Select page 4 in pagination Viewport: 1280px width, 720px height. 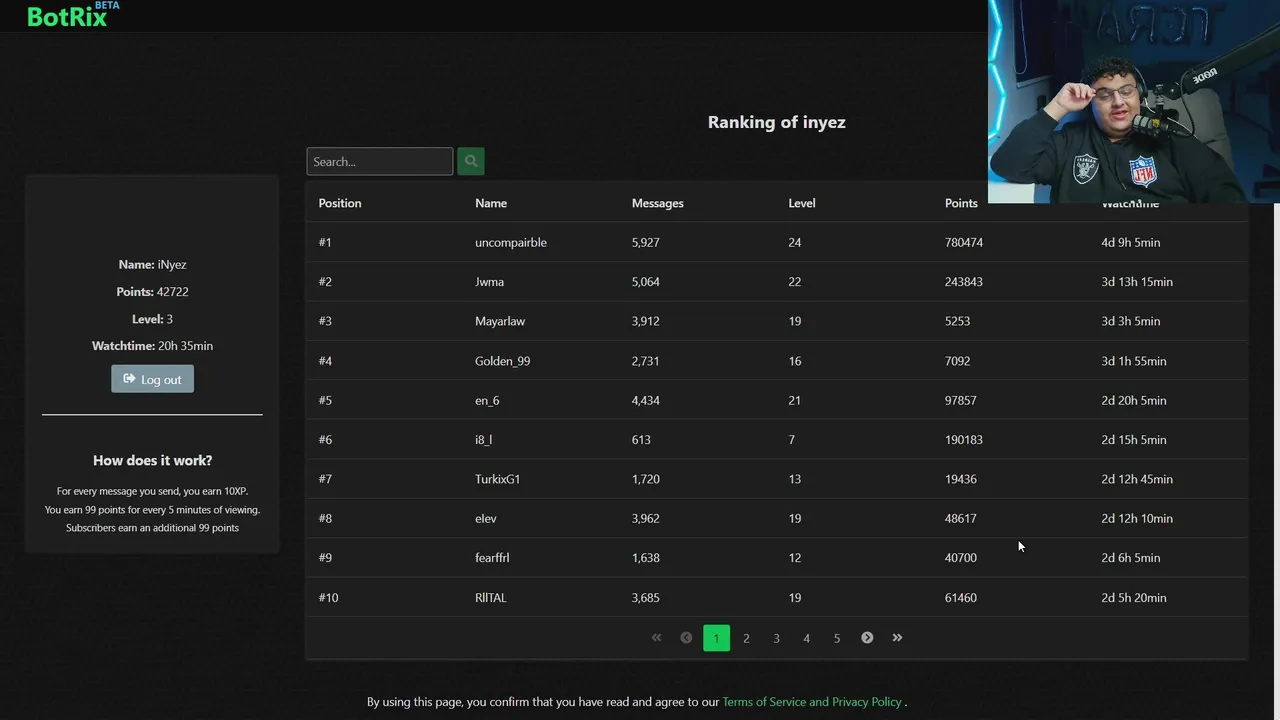(x=806, y=638)
